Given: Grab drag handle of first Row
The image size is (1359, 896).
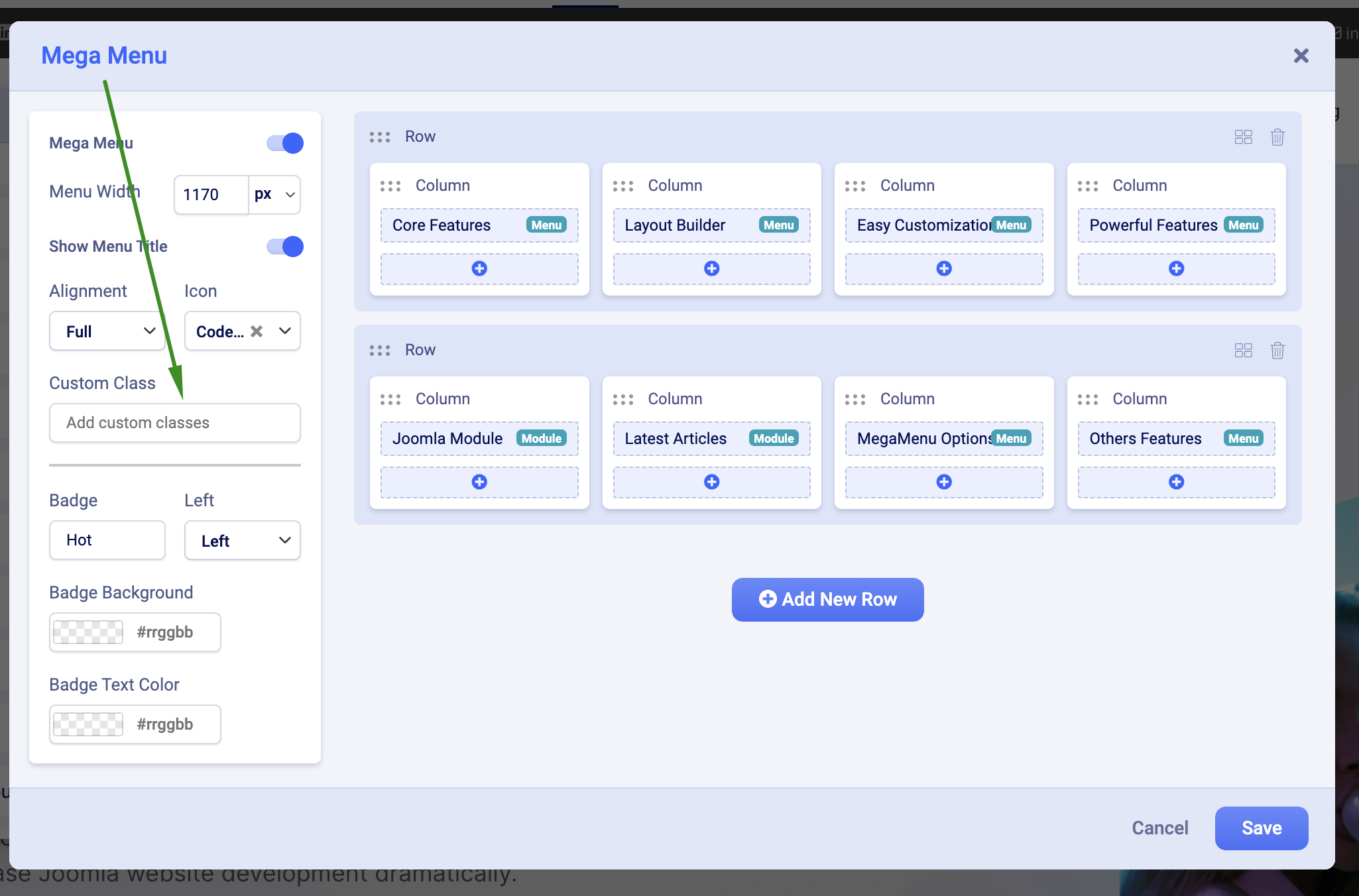Looking at the screenshot, I should [x=380, y=137].
